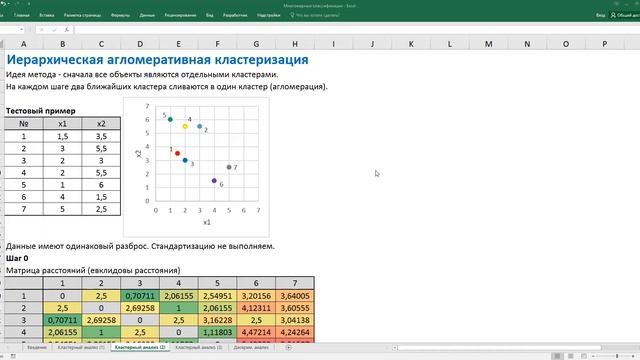Click the title Иерархическая агломеративная кластеризация

pos(158,60)
